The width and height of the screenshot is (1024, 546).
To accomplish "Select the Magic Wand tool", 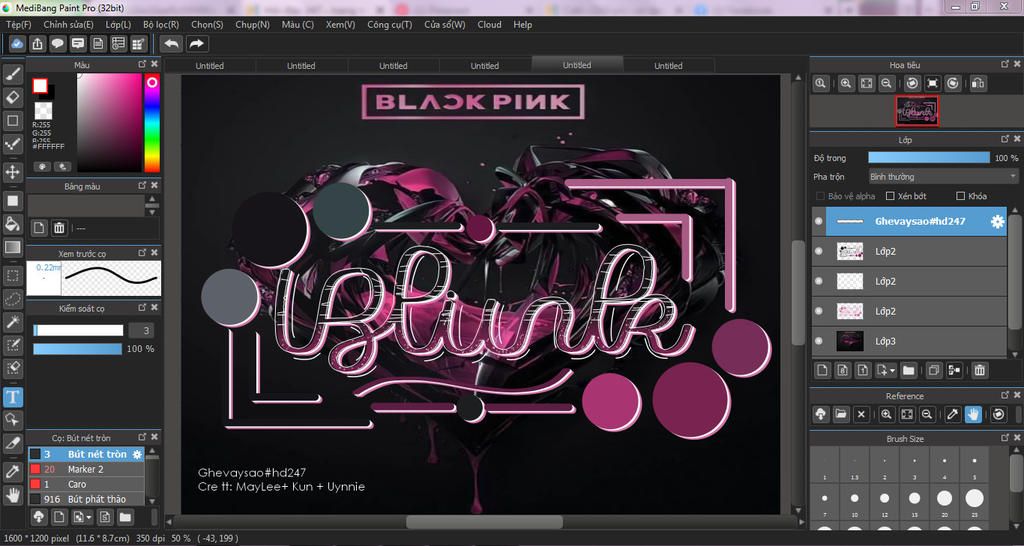I will pyautogui.click(x=12, y=322).
